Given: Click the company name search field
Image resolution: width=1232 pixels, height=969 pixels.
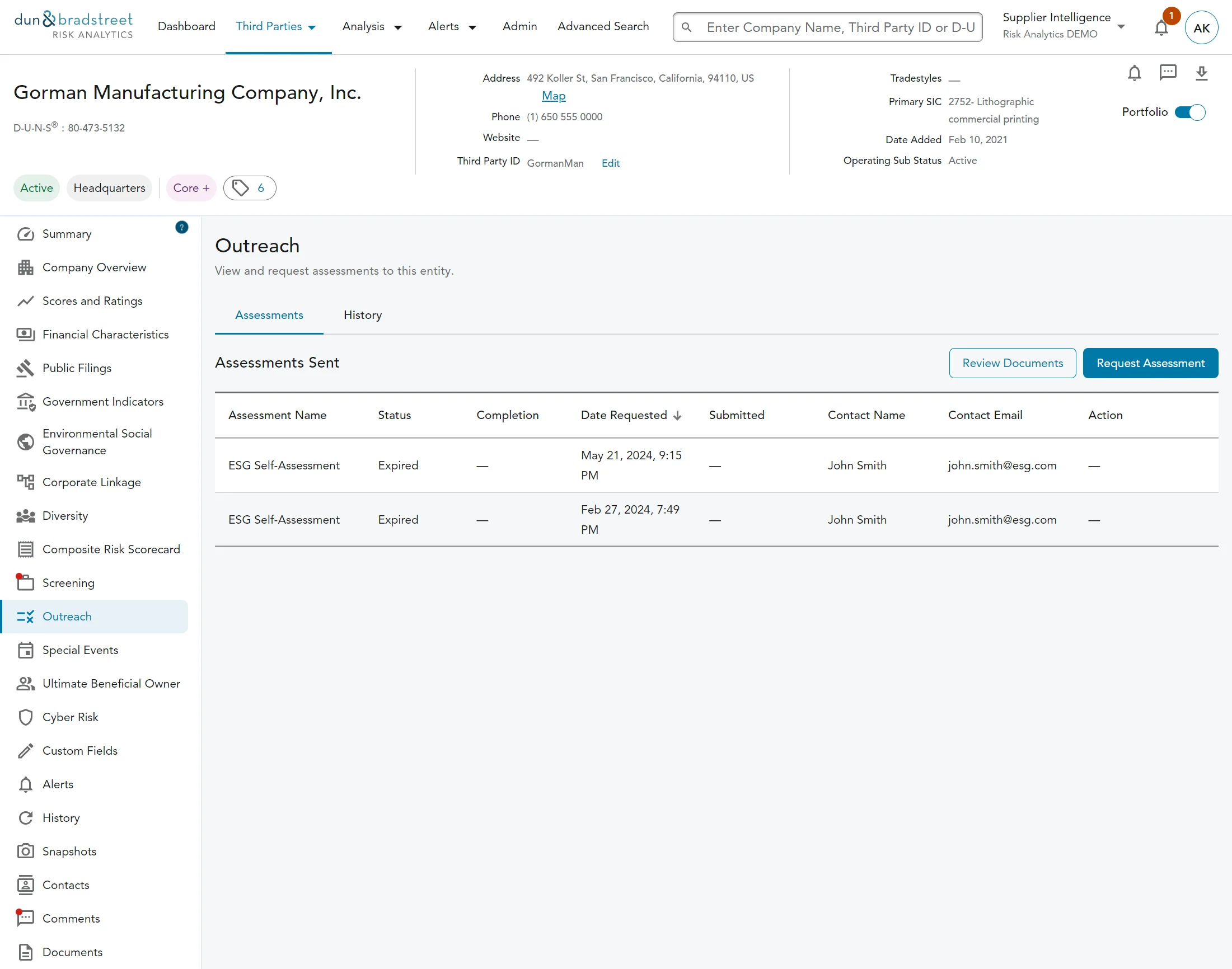Looking at the screenshot, I should pyautogui.click(x=839, y=27).
